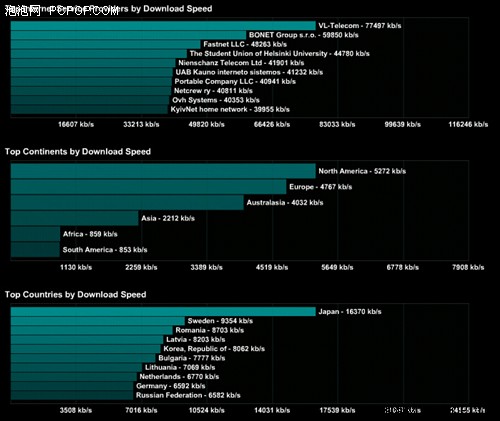Click the Asia - 2212 kb/s label
The width and height of the screenshot is (500, 421).
click(168, 218)
